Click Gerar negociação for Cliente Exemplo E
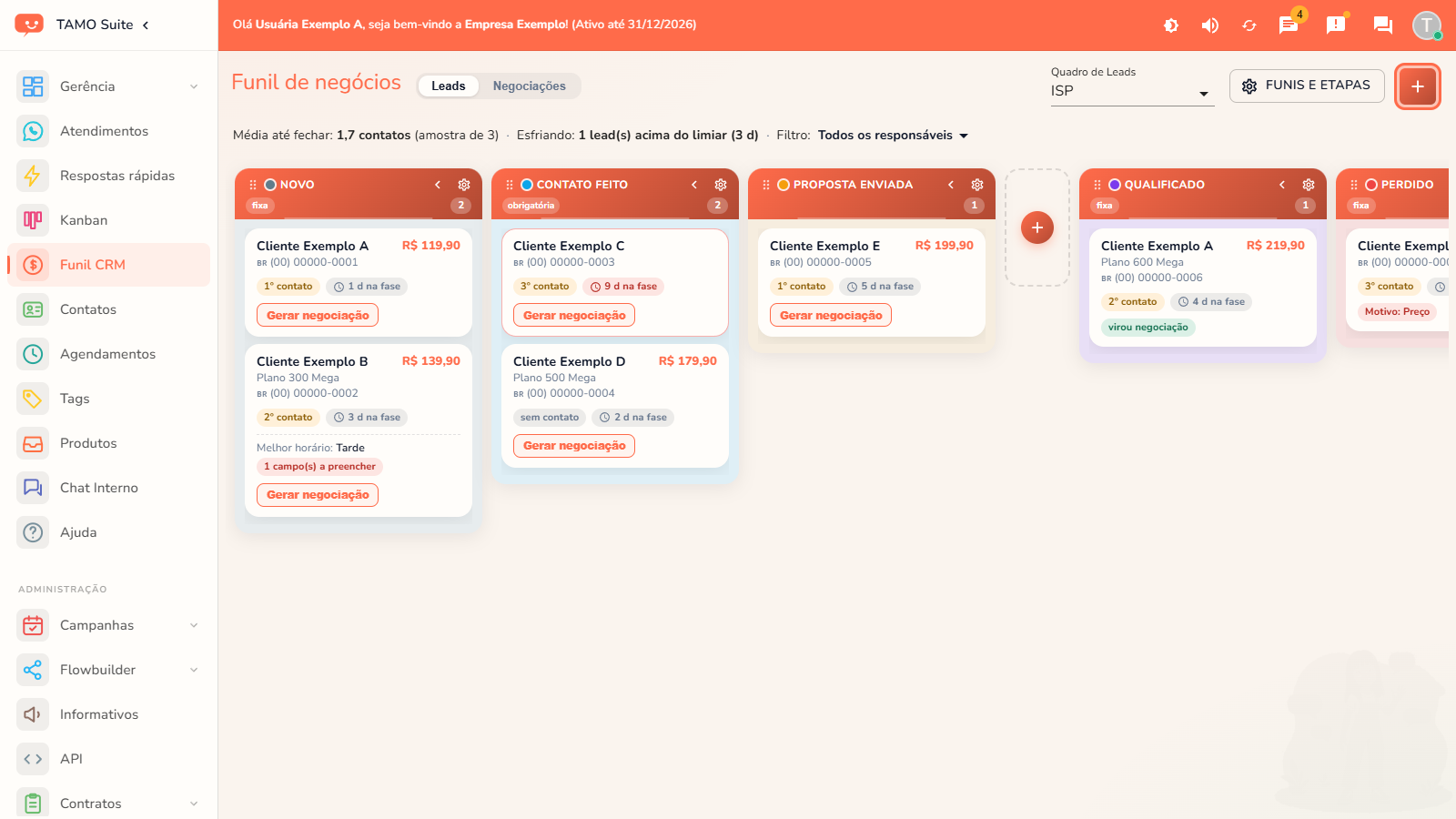The width and height of the screenshot is (1456, 819). coord(831,315)
